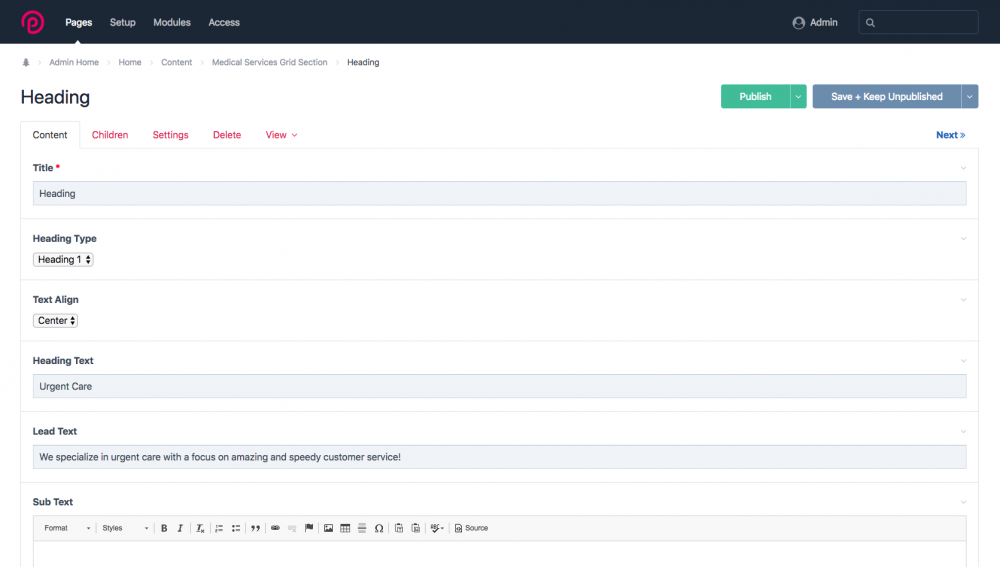Collapse the Heading Type field chevron
The width and height of the screenshot is (1000, 567).
tap(964, 239)
